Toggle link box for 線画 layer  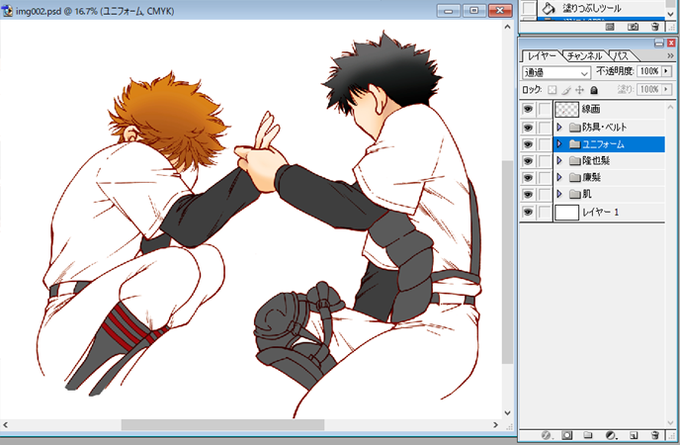(545, 109)
